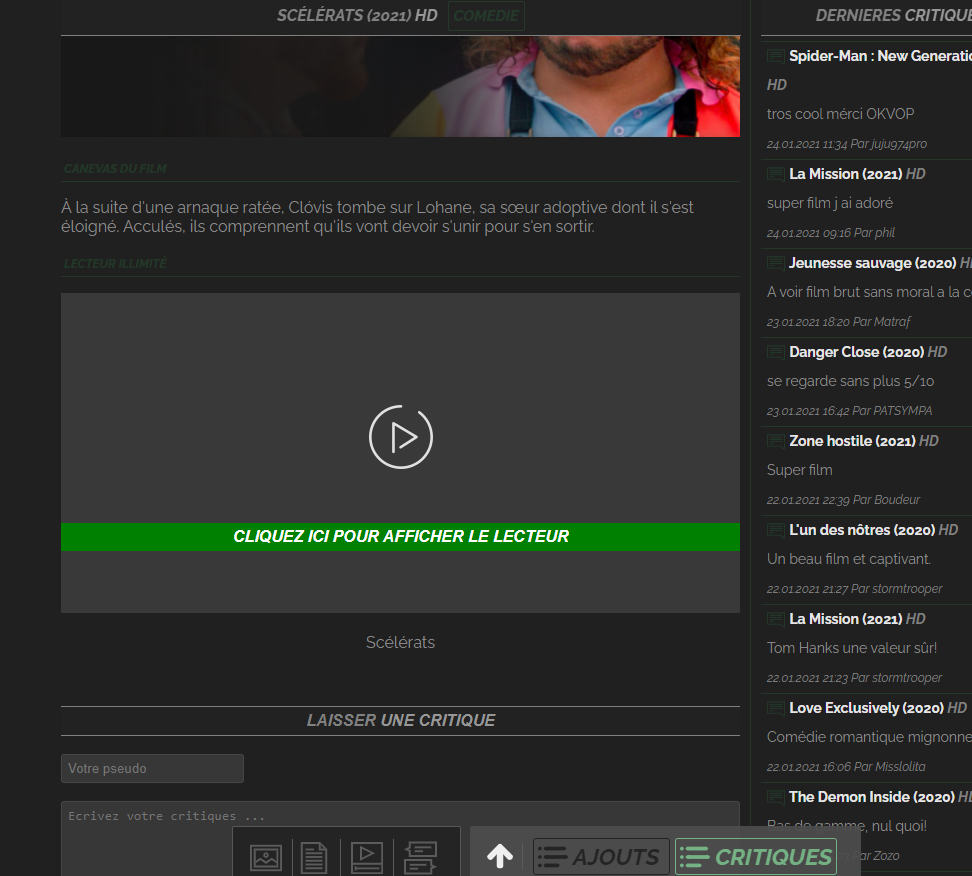
Task: Open The Demon Inside (2020) review link
Action: pyautogui.click(x=872, y=797)
